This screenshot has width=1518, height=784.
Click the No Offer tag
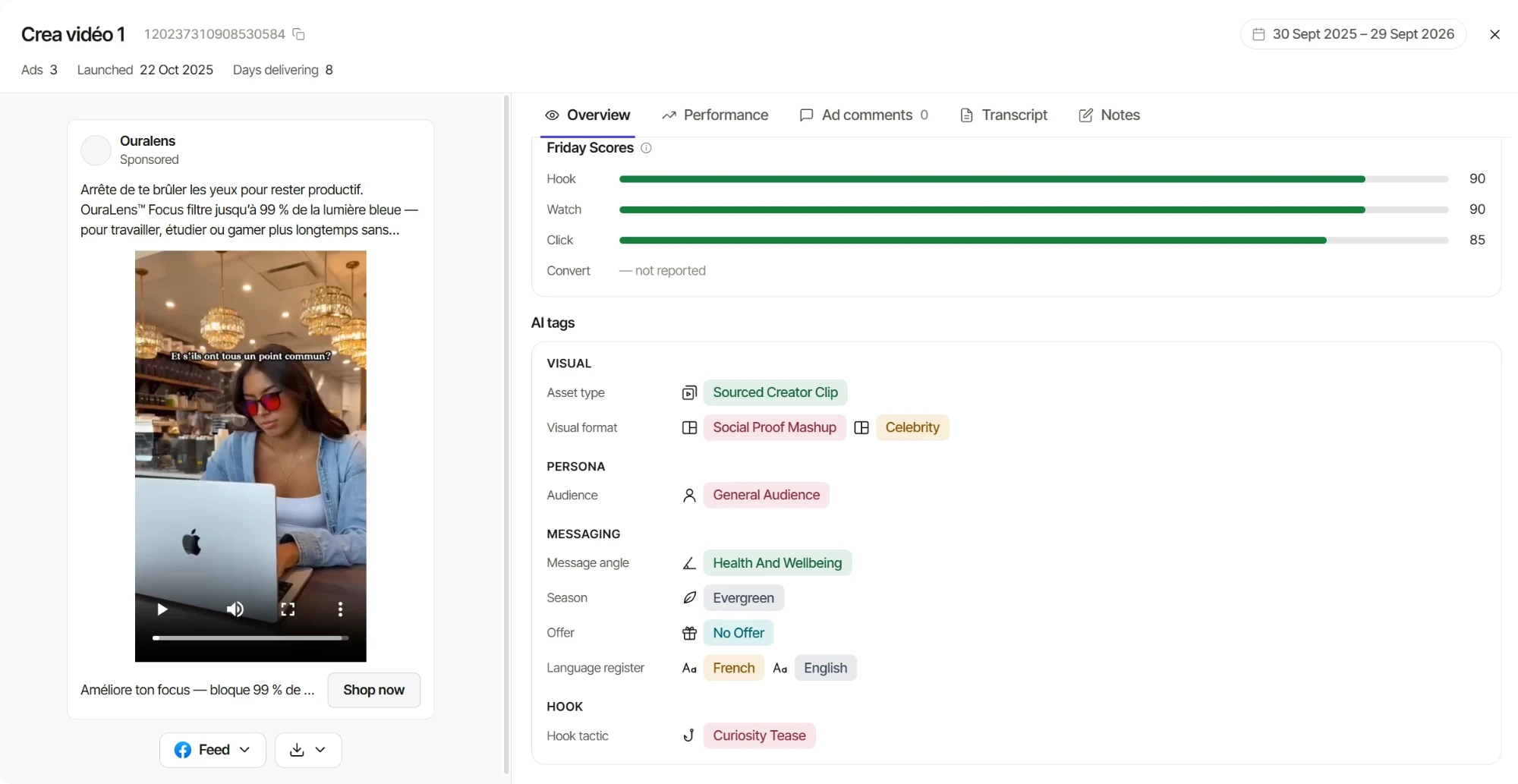coord(739,633)
